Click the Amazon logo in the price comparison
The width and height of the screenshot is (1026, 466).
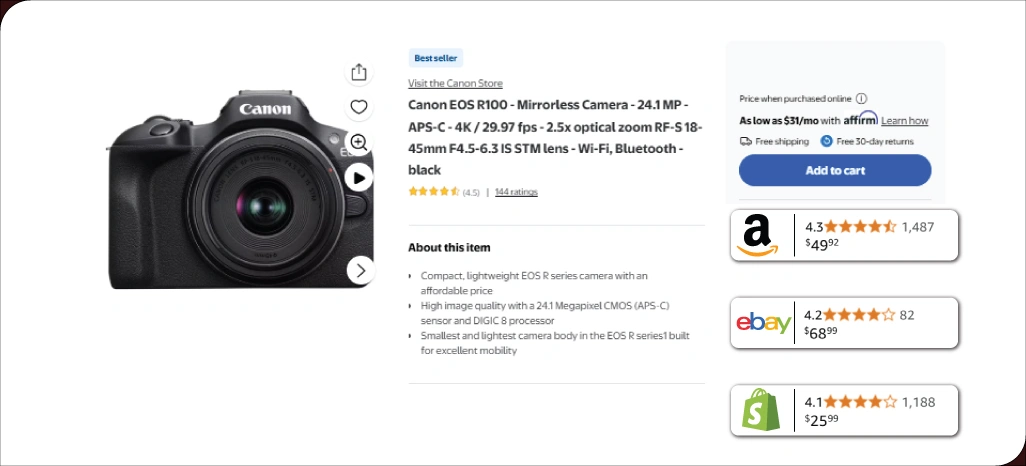point(757,236)
